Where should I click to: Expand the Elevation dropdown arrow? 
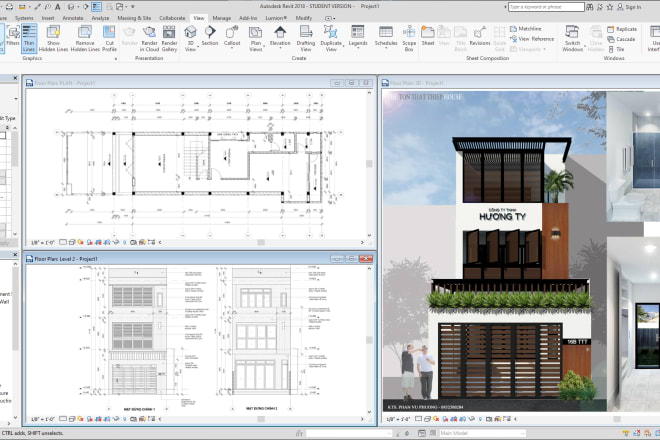click(280, 48)
